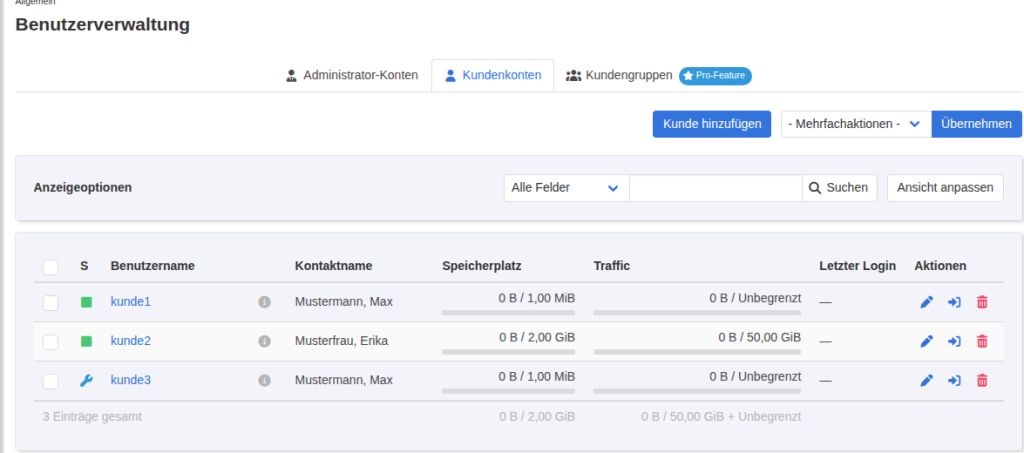Switch to the Administrator-Konten tab
1024x453 pixels.
click(x=352, y=75)
